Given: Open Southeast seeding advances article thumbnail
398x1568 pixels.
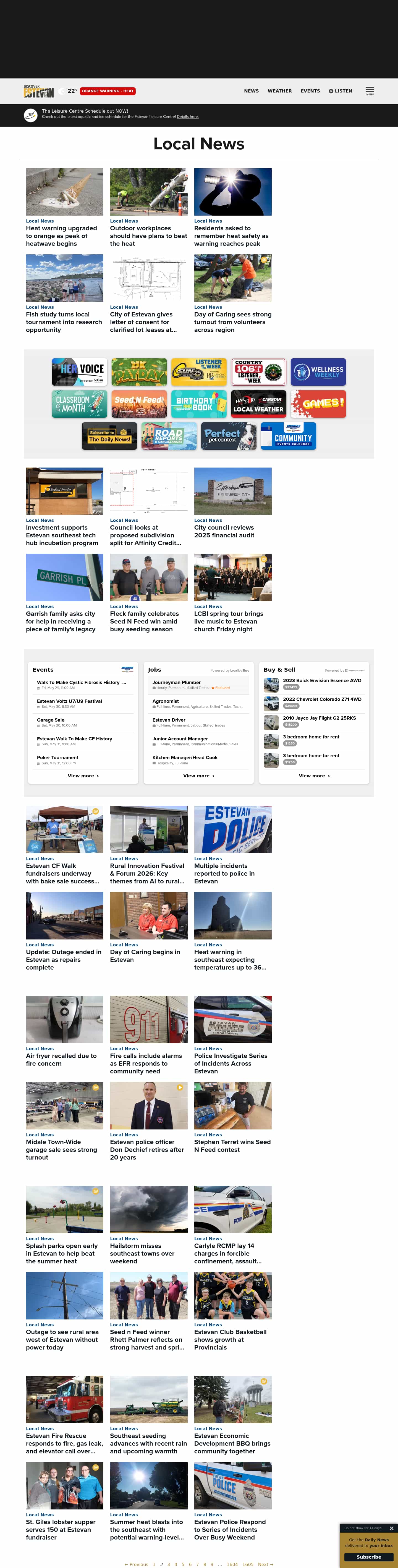Looking at the screenshot, I should 149,1399.
